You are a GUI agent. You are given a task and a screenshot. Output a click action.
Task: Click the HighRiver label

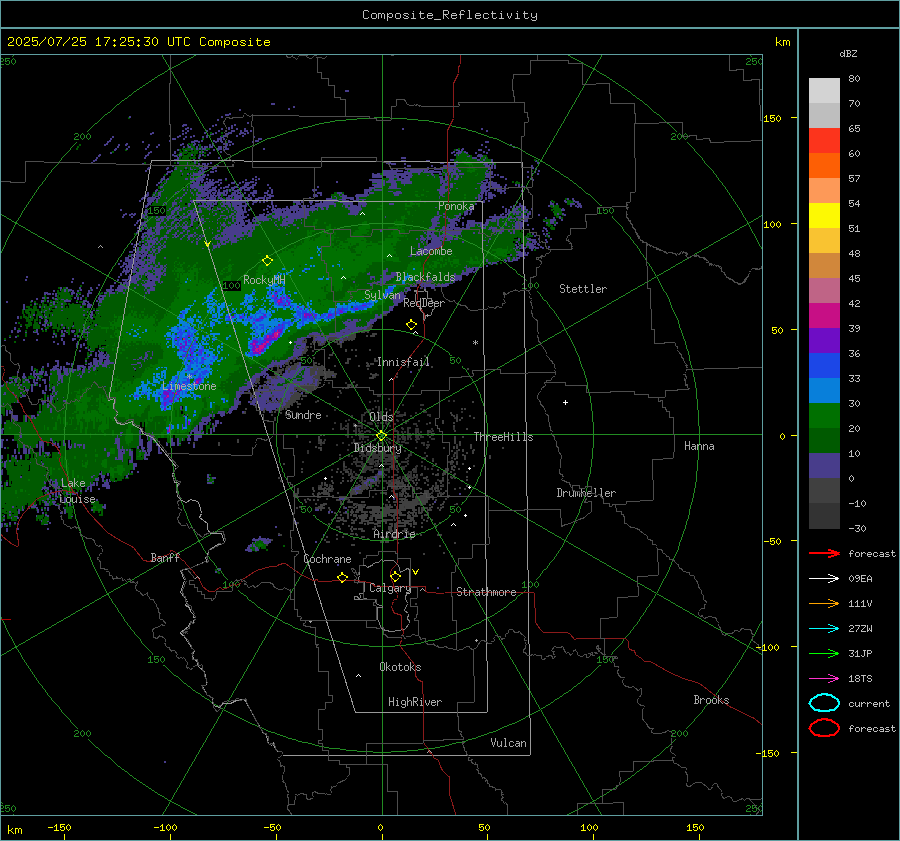[x=415, y=702]
